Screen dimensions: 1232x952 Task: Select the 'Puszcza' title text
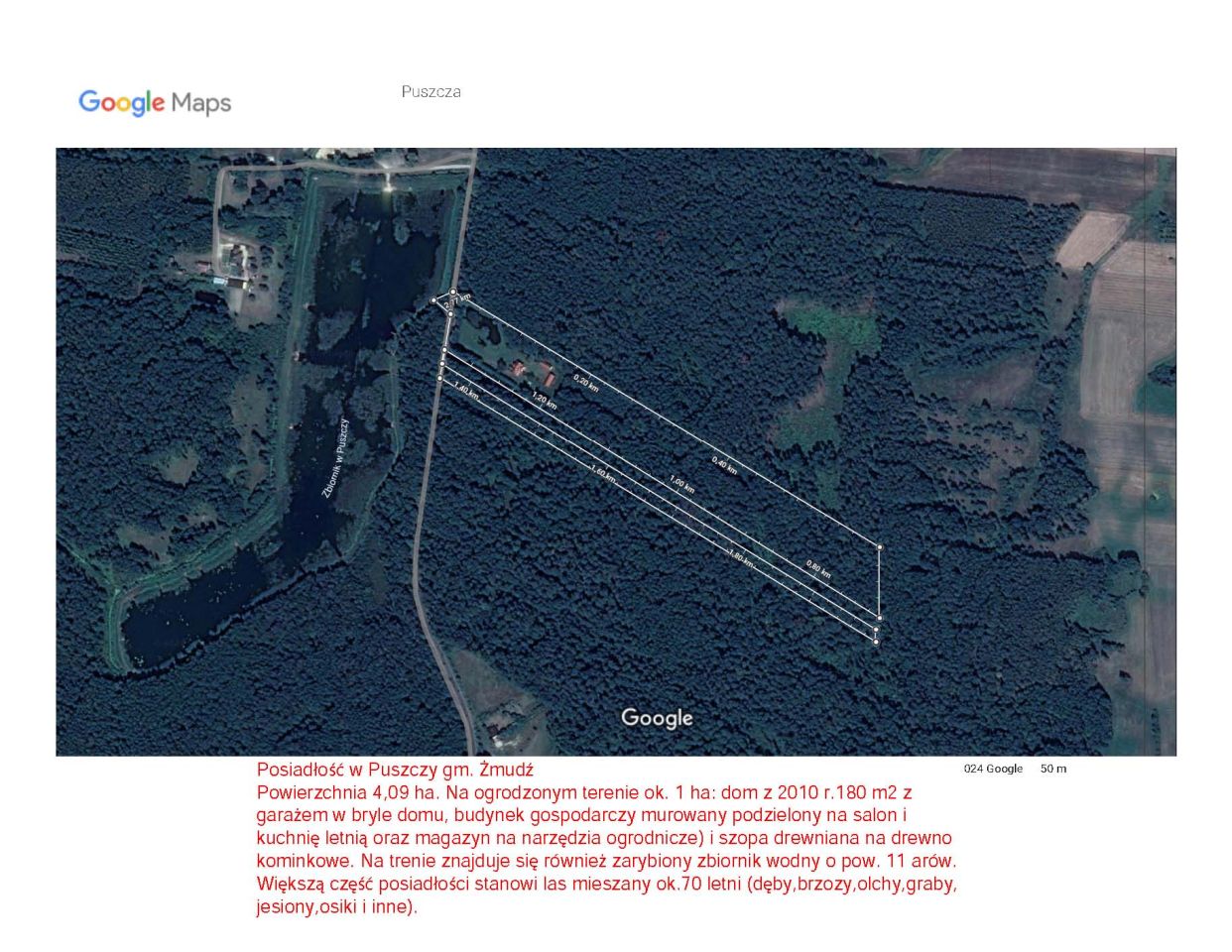pyautogui.click(x=431, y=91)
